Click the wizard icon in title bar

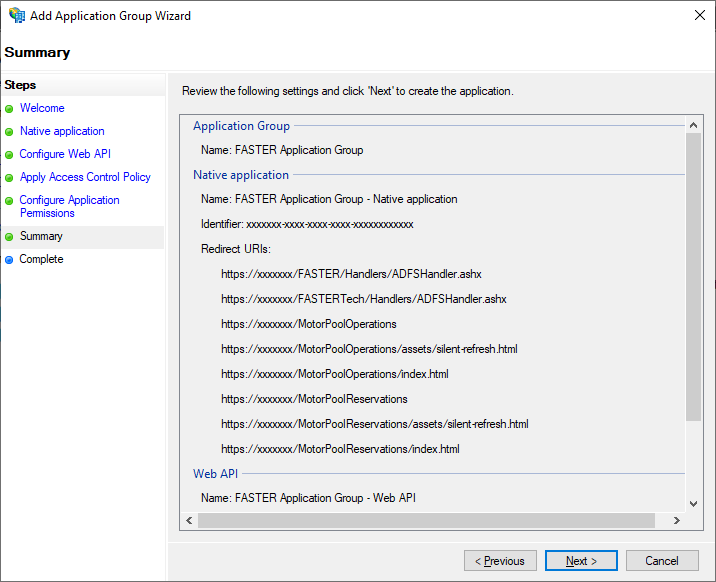tap(17, 15)
